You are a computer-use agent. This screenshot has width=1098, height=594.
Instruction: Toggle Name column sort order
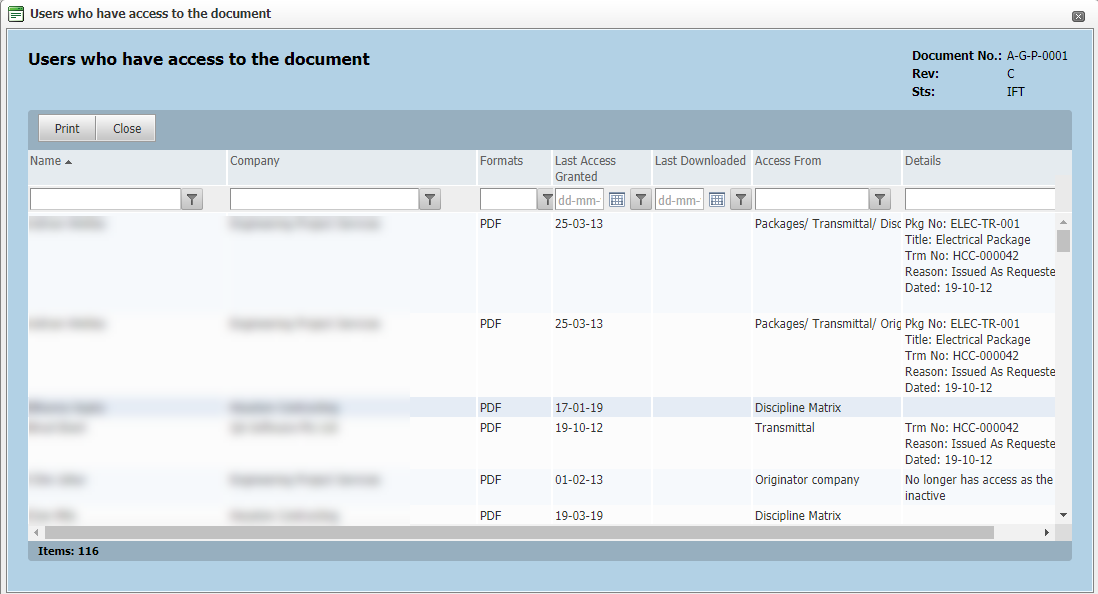click(x=45, y=160)
